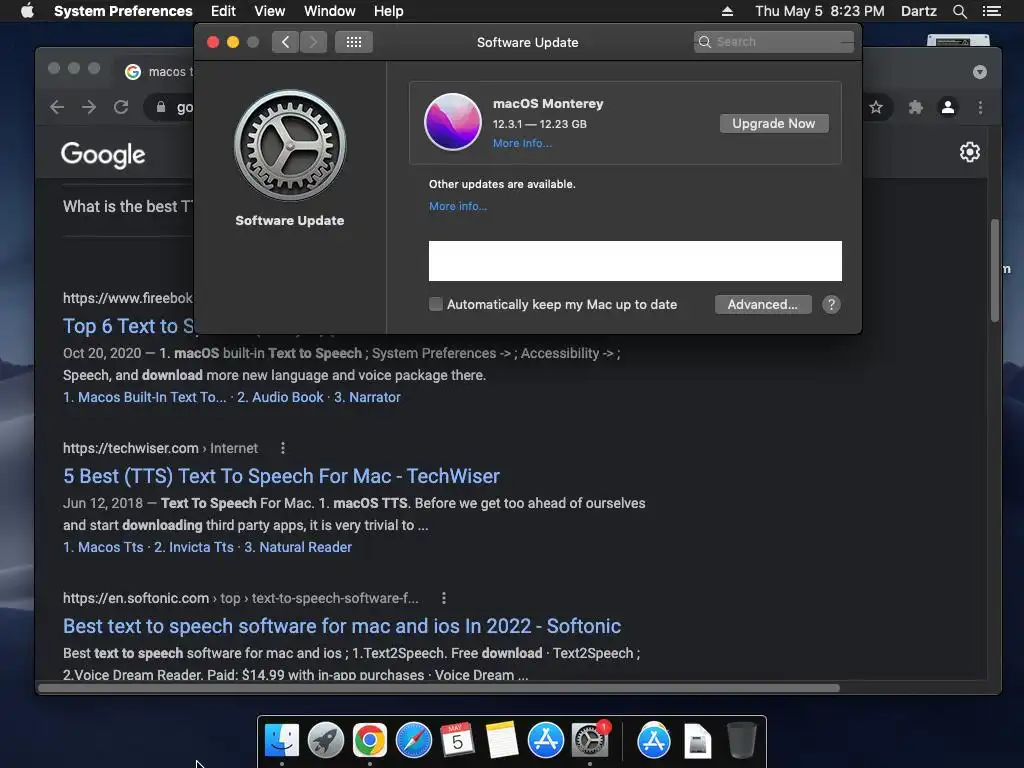Open the View menu
This screenshot has width=1024, height=768.
[270, 11]
